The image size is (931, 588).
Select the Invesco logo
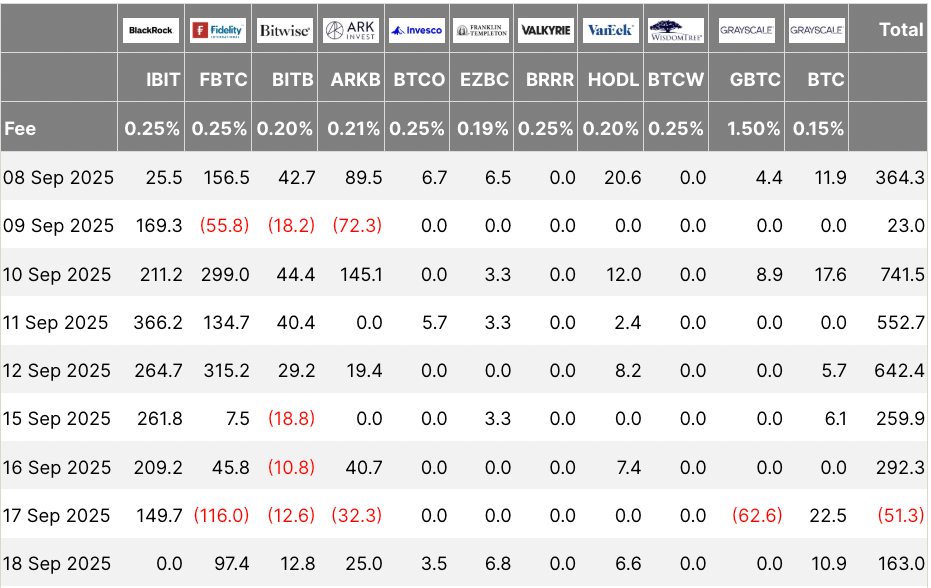(x=417, y=30)
